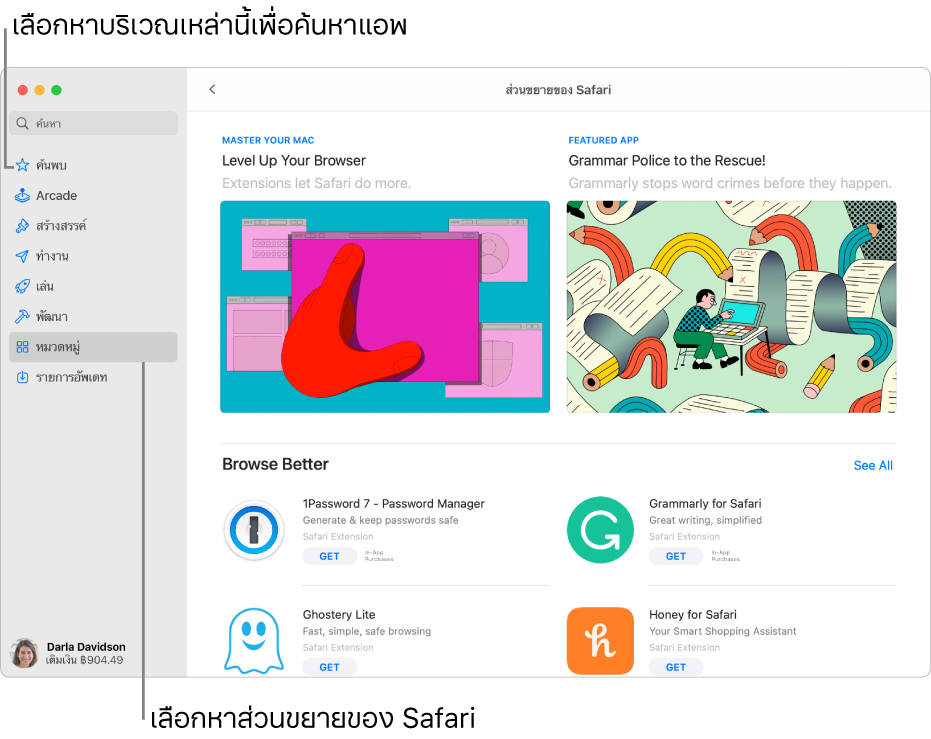The width and height of the screenshot is (931, 739).
Task: Click the Create paintbrush icon in sidebar
Action: pyautogui.click(x=23, y=226)
